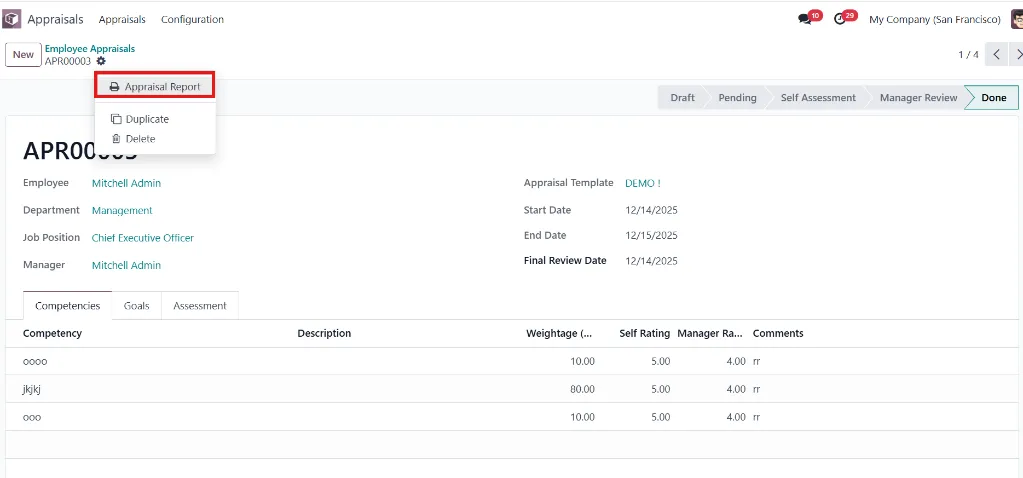1023x478 pixels.
Task: Open the chat messages icon with badge 10
Action: click(x=804, y=20)
